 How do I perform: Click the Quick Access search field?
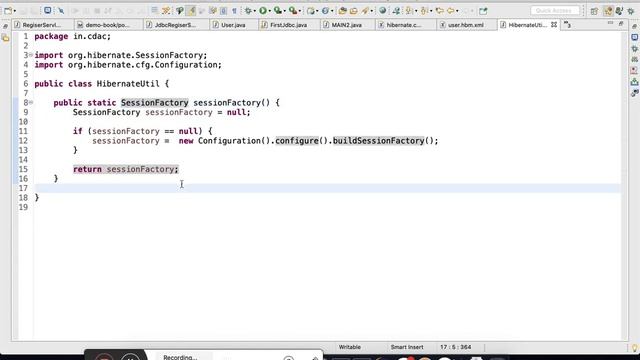tap(555, 10)
